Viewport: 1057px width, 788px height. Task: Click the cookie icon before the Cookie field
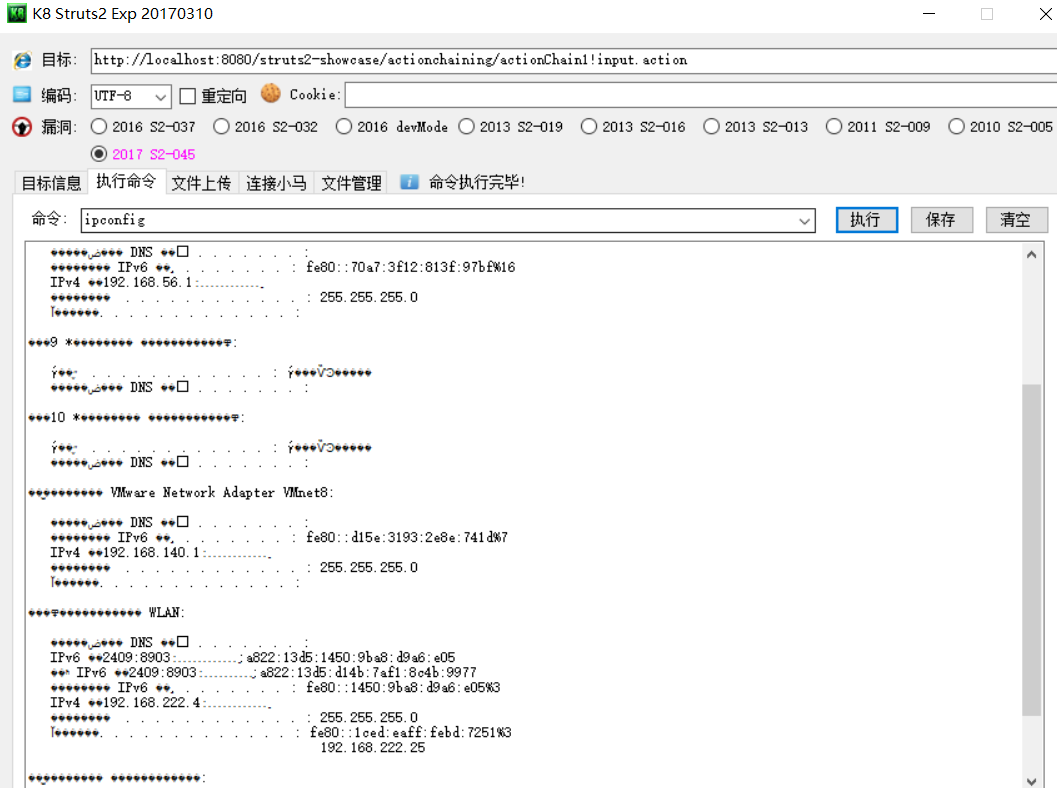click(x=270, y=94)
